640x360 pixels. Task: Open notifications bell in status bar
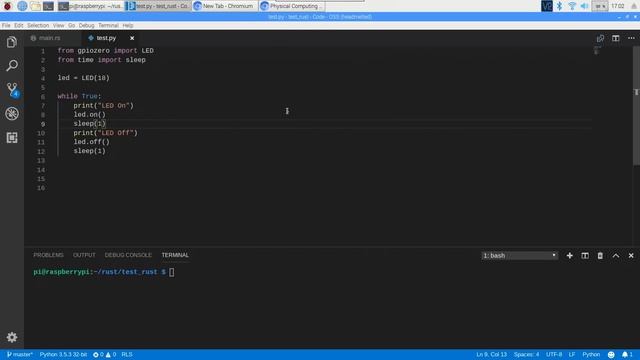click(x=627, y=355)
